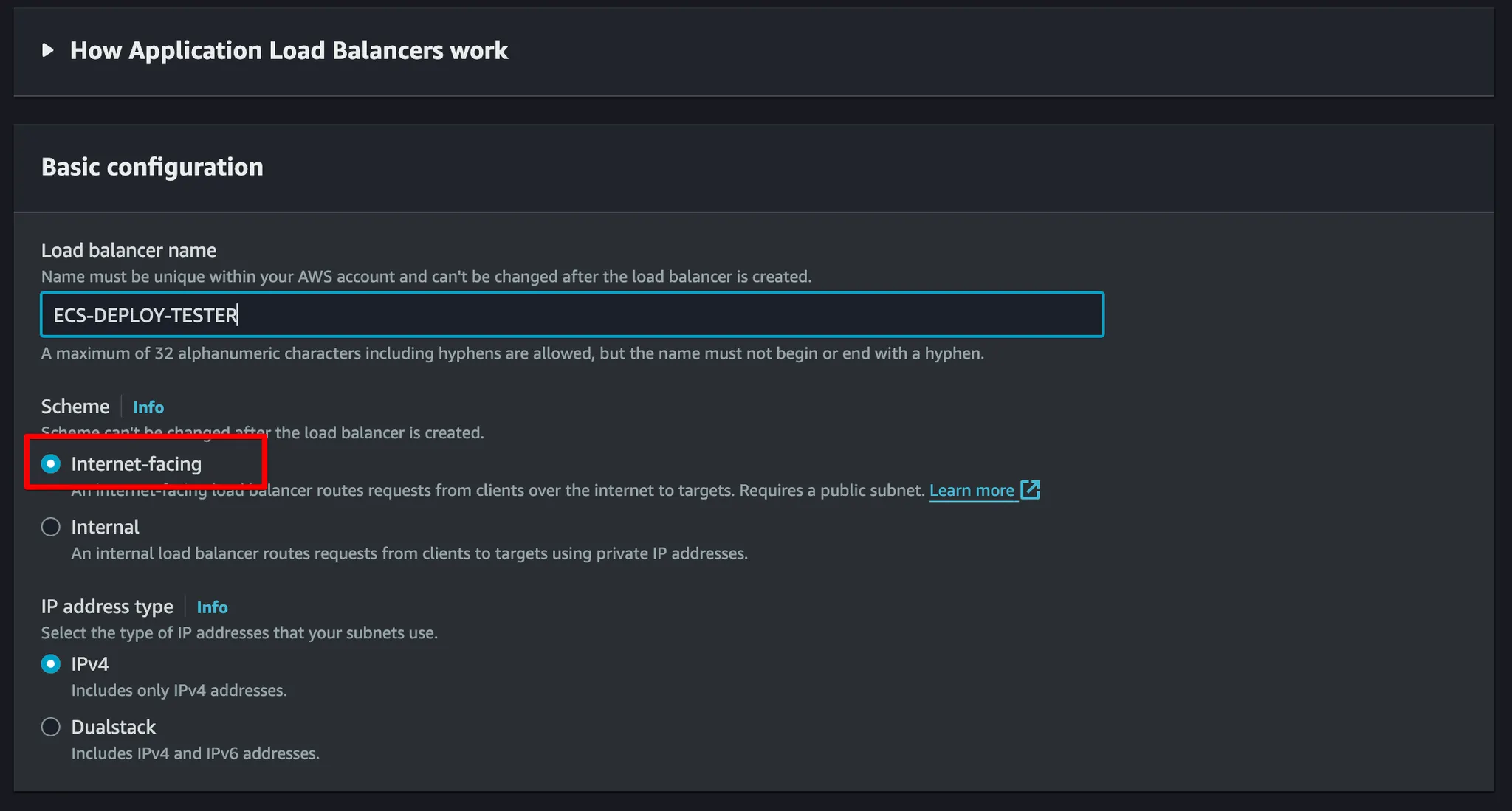
Task: Open the Learn more link
Action: [x=971, y=491]
